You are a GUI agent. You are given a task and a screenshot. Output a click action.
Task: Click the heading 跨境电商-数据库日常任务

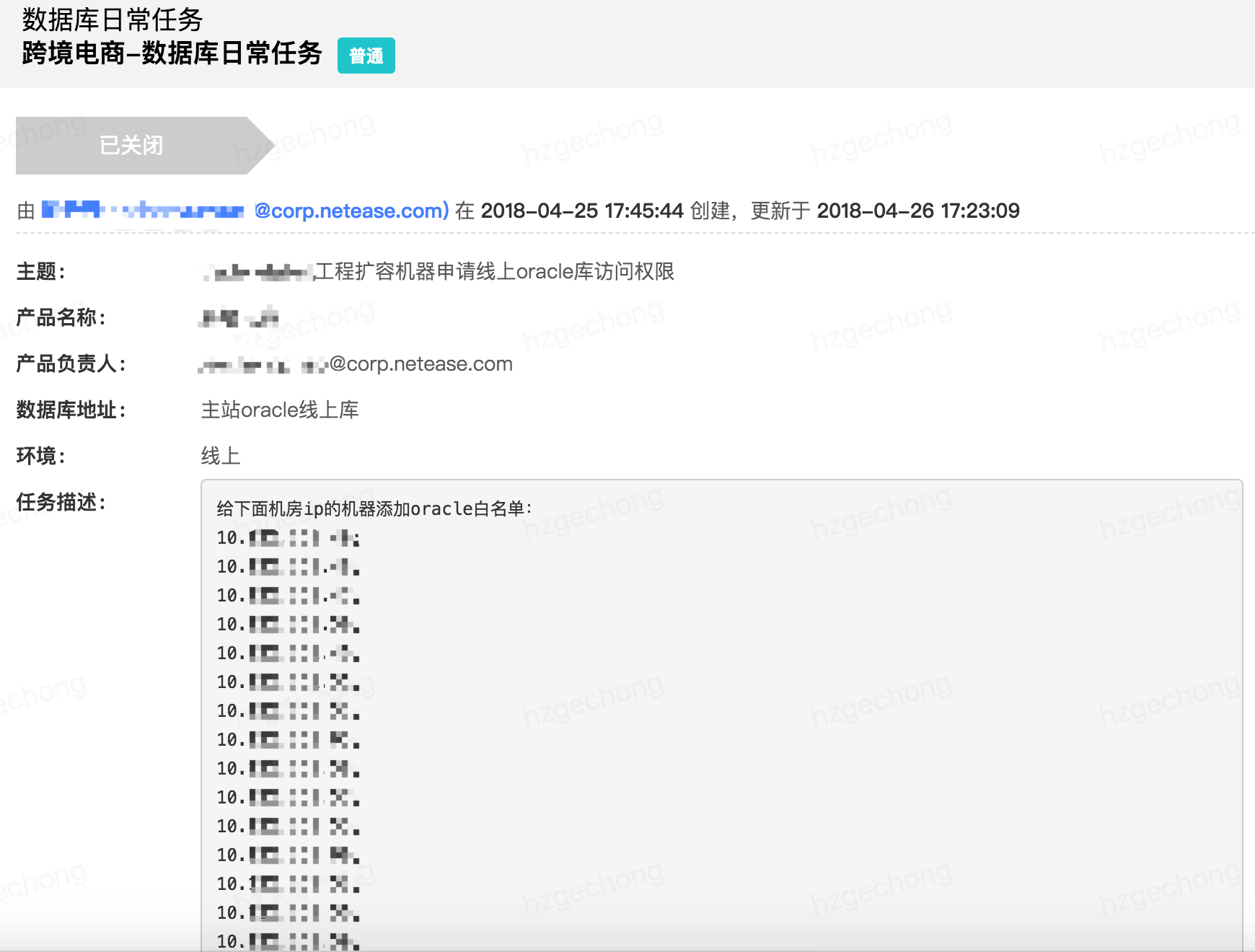coord(172,53)
